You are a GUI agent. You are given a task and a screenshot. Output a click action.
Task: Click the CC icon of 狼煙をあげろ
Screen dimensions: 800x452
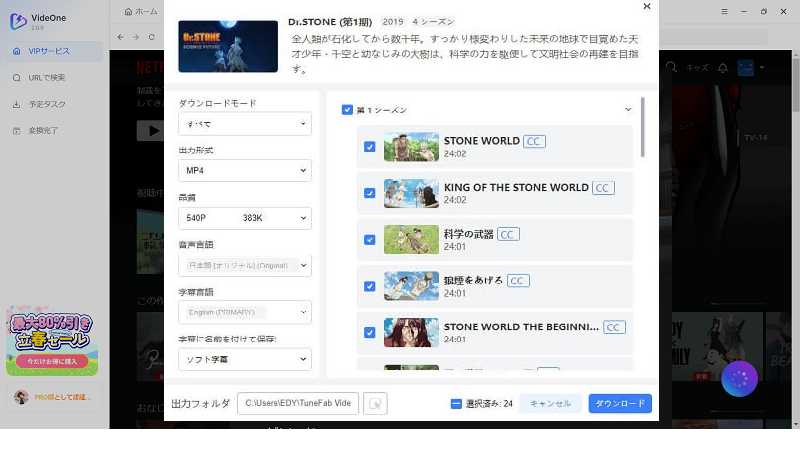pos(518,281)
